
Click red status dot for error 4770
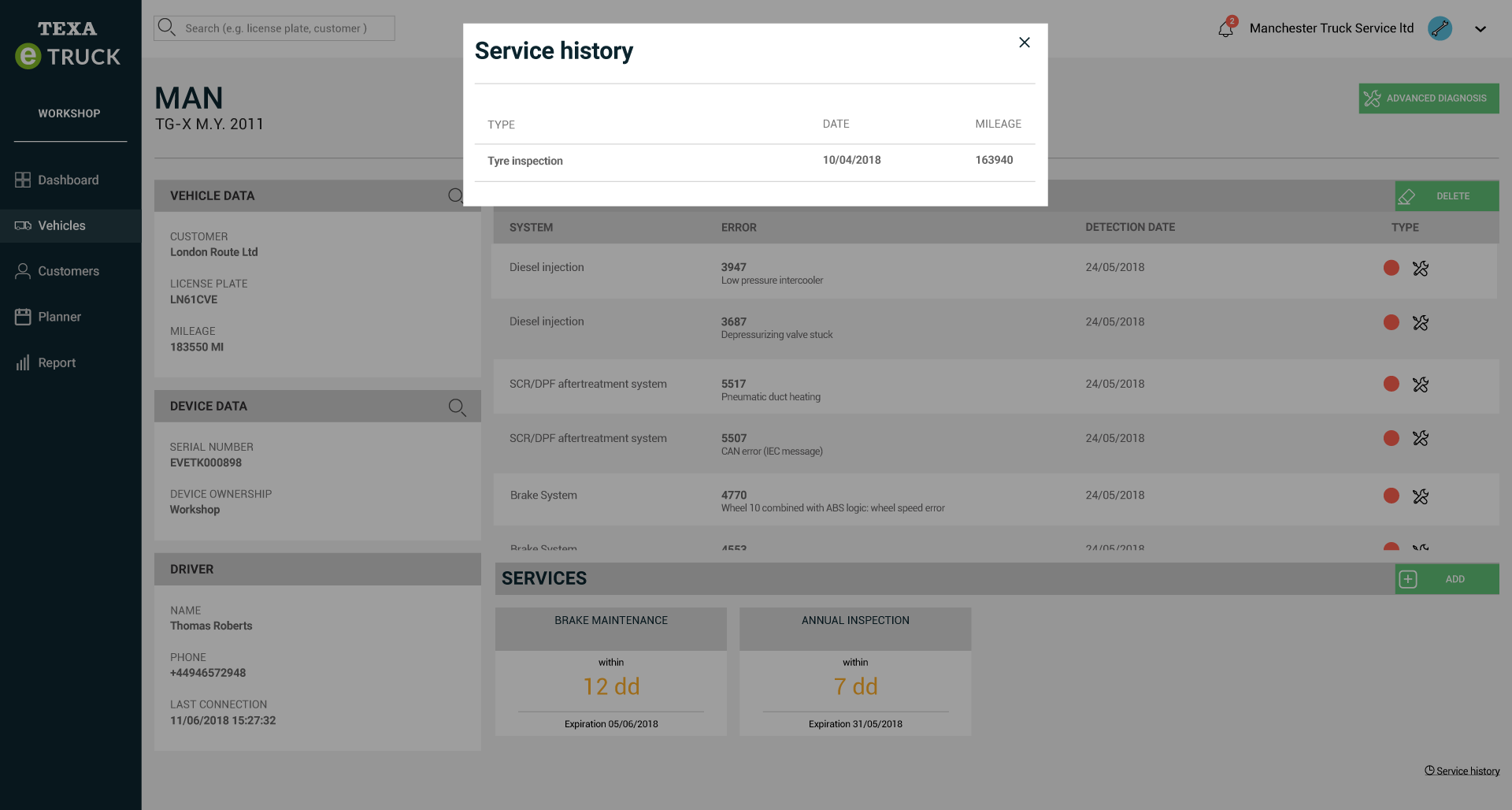(1392, 496)
